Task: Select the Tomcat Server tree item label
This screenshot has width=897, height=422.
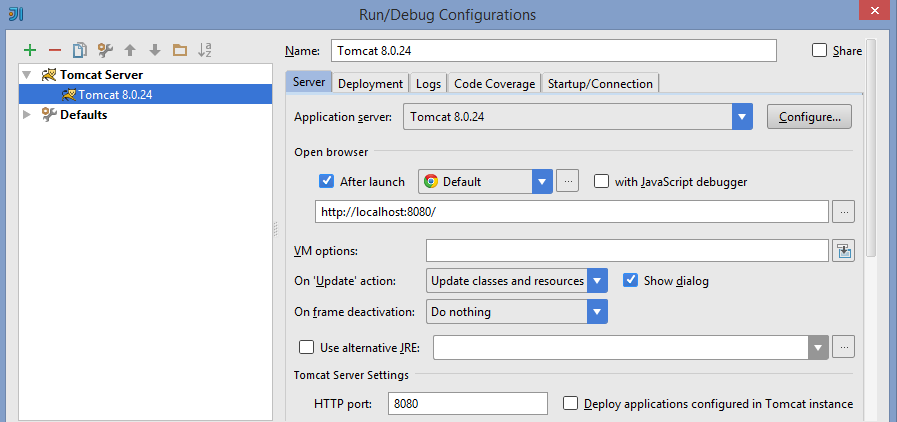Action: tap(101, 75)
